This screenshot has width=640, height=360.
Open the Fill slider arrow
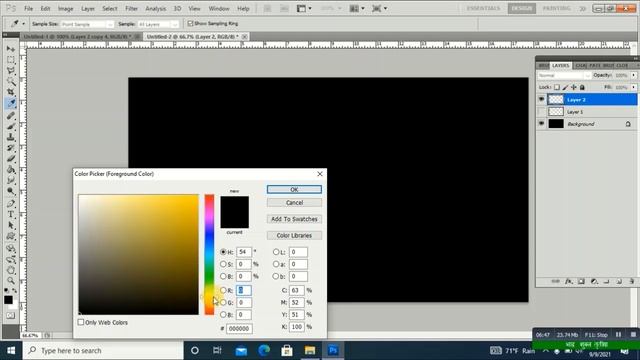point(633,87)
